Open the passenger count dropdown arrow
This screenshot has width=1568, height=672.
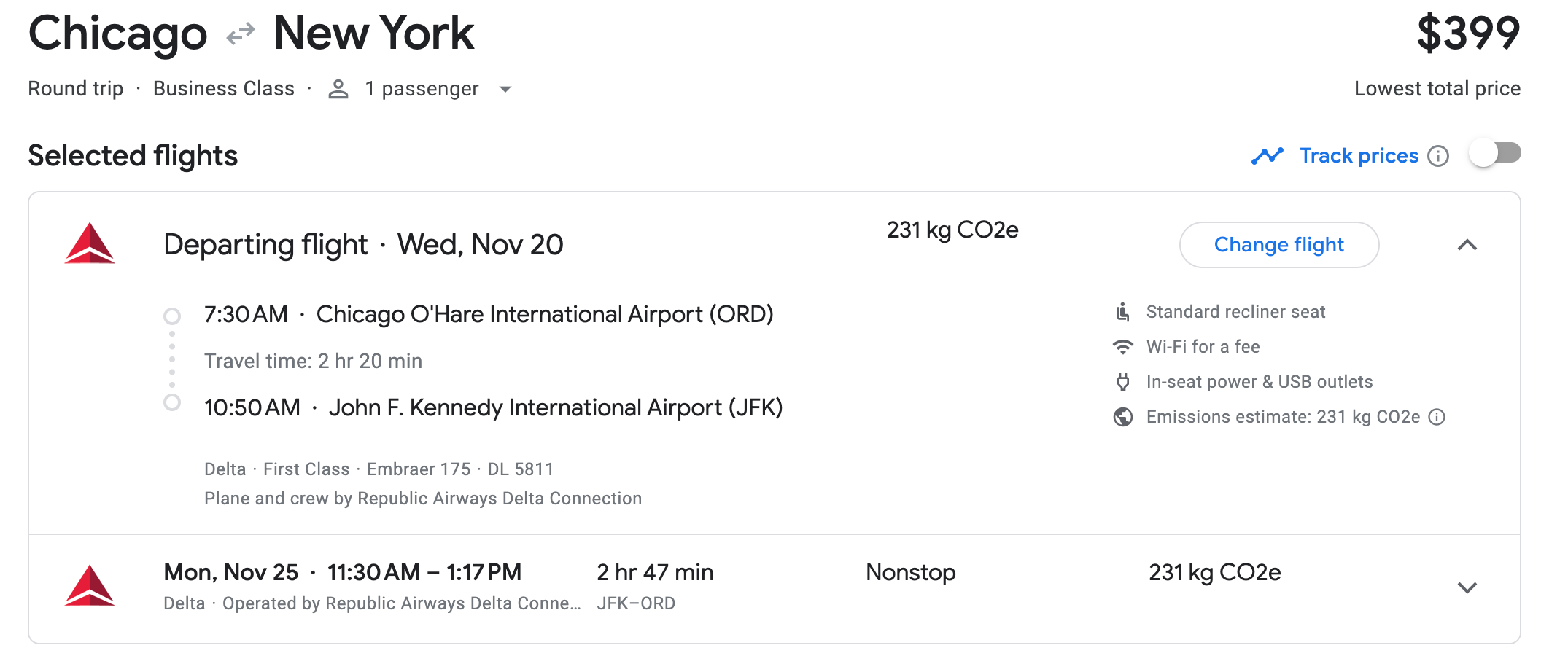tap(505, 90)
